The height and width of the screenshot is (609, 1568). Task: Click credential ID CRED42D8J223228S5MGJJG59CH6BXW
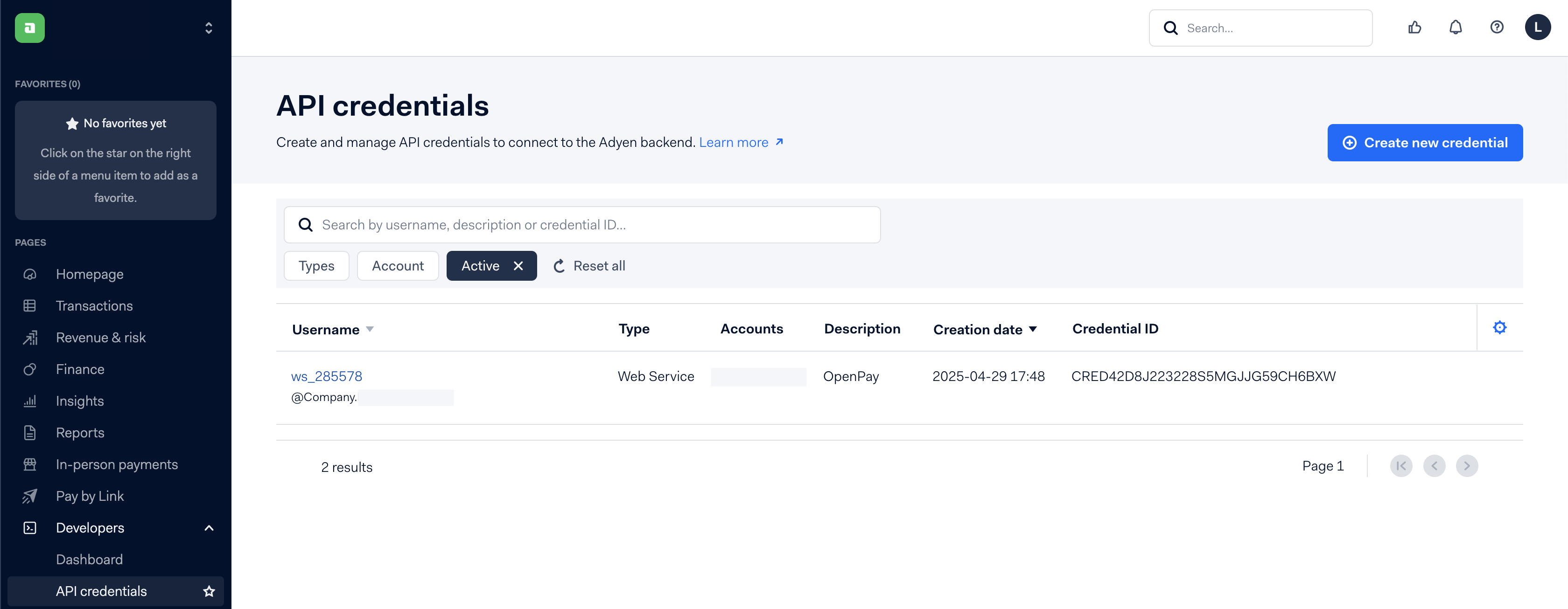click(x=1204, y=376)
